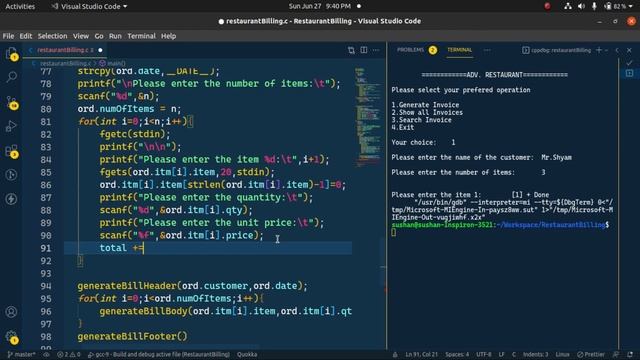Open the Timeline history icon in the activity bar
This screenshot has width=640, height=360.
pos(11,175)
